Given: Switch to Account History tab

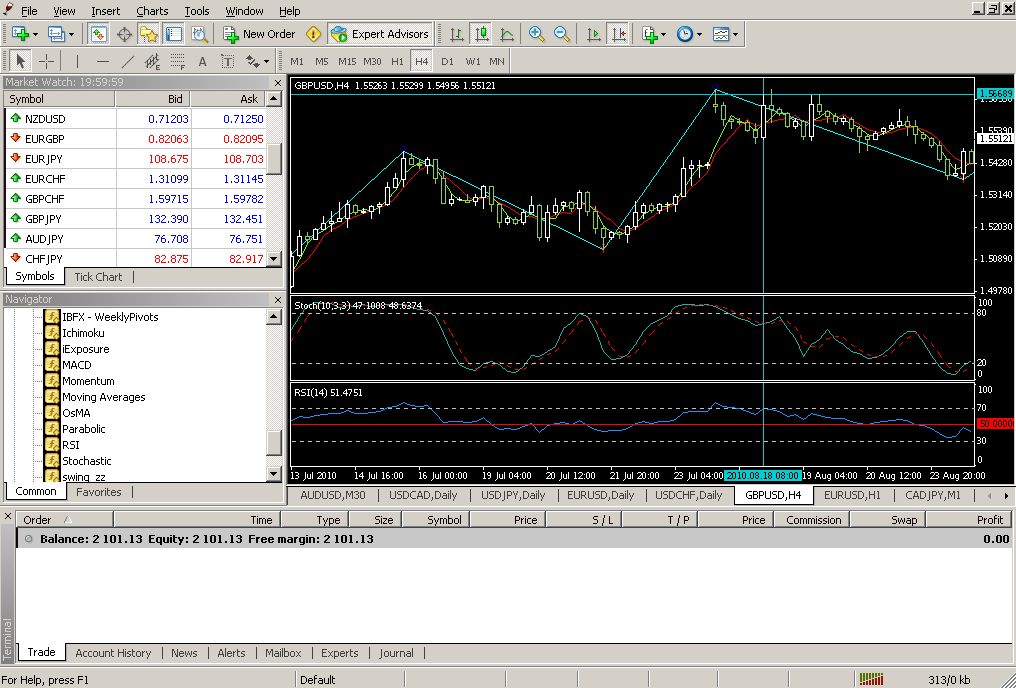Looking at the screenshot, I should pos(113,653).
